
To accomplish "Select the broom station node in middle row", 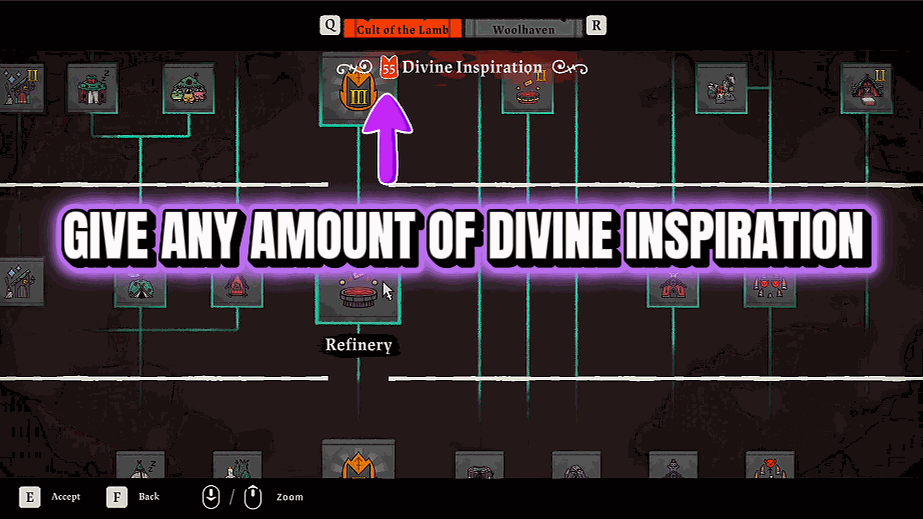I will [x=21, y=282].
